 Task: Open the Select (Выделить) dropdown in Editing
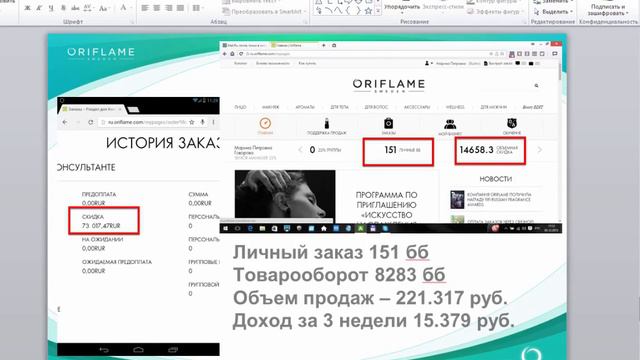pos(553,12)
